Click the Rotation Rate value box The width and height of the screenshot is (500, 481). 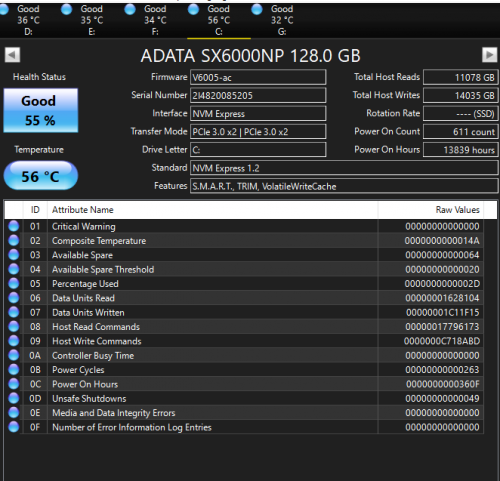pos(461,114)
